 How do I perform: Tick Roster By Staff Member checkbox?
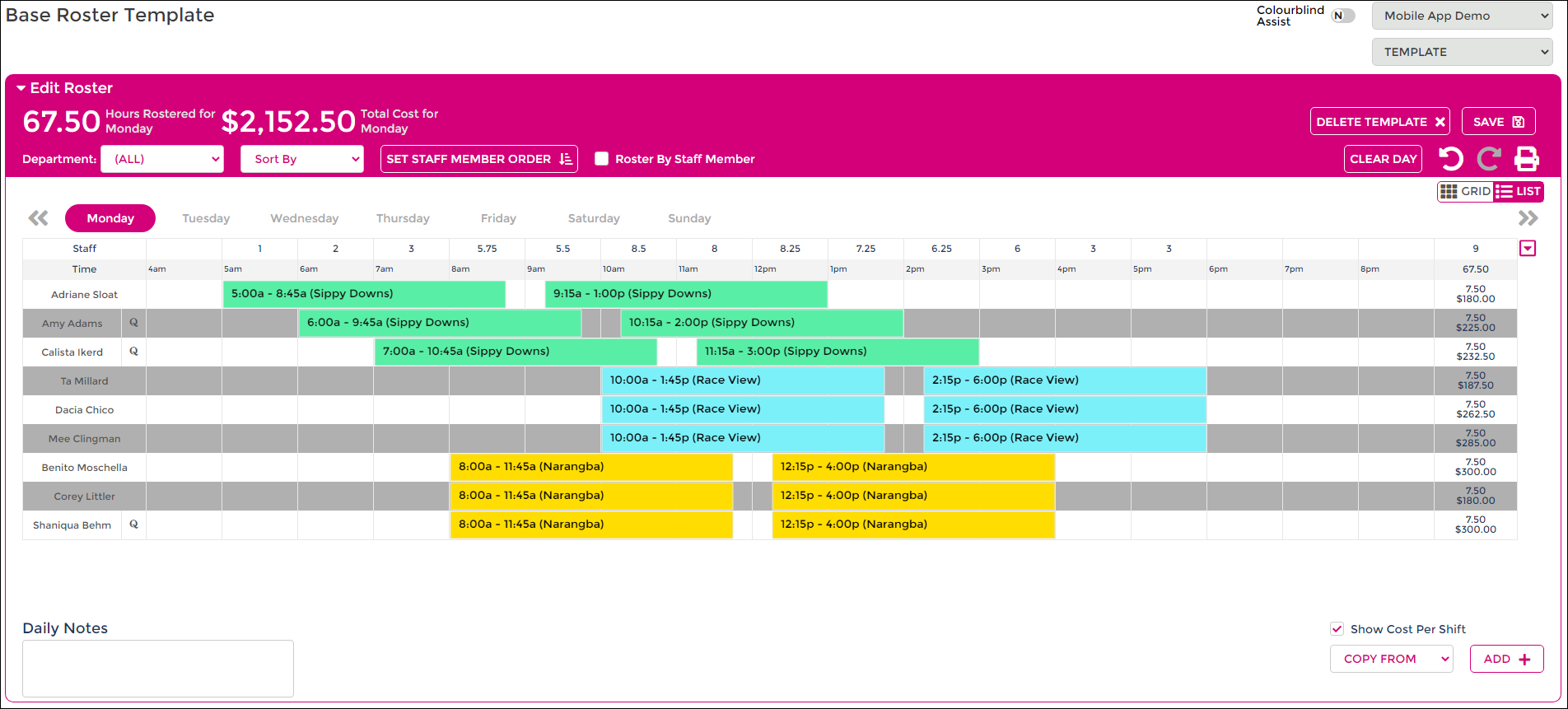602,159
